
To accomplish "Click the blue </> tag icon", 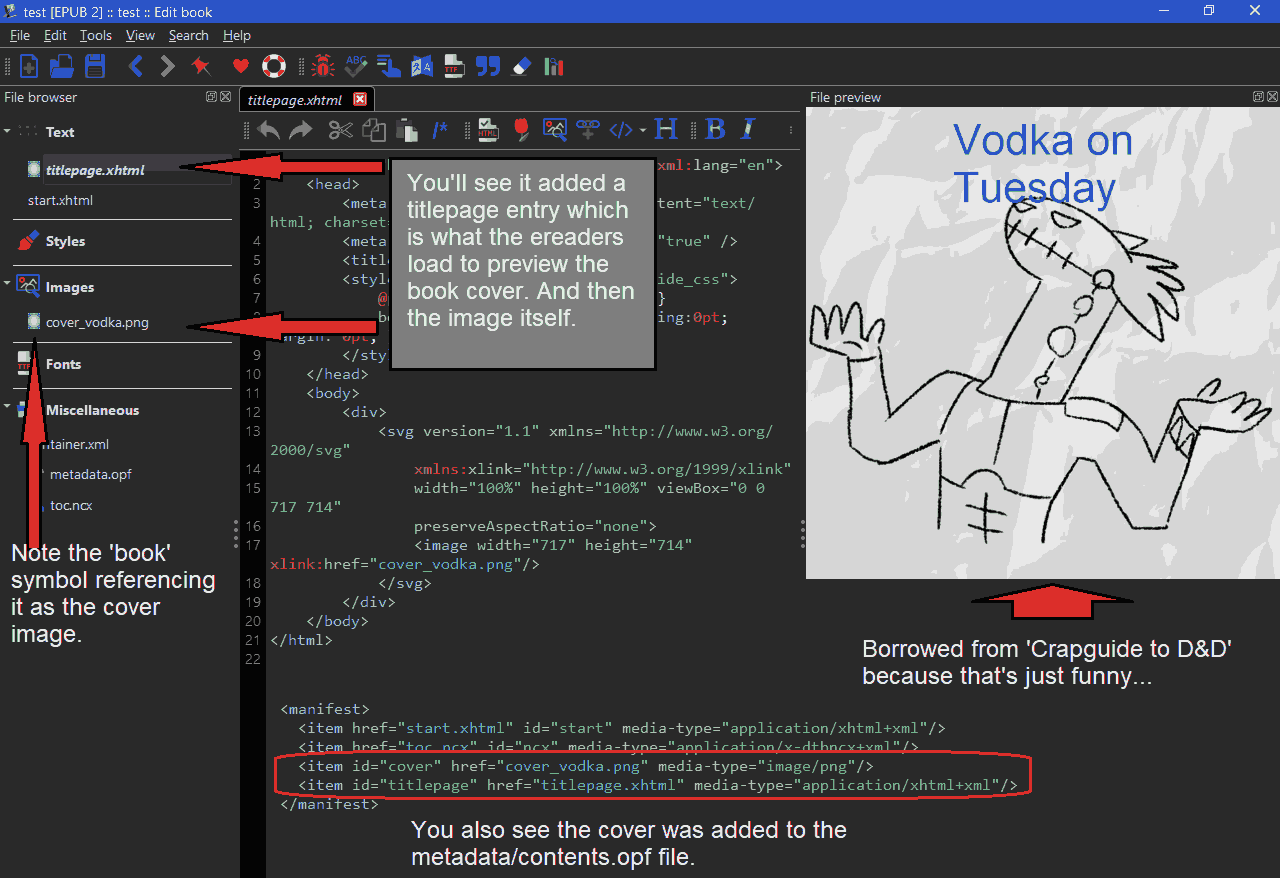I will click(x=621, y=129).
